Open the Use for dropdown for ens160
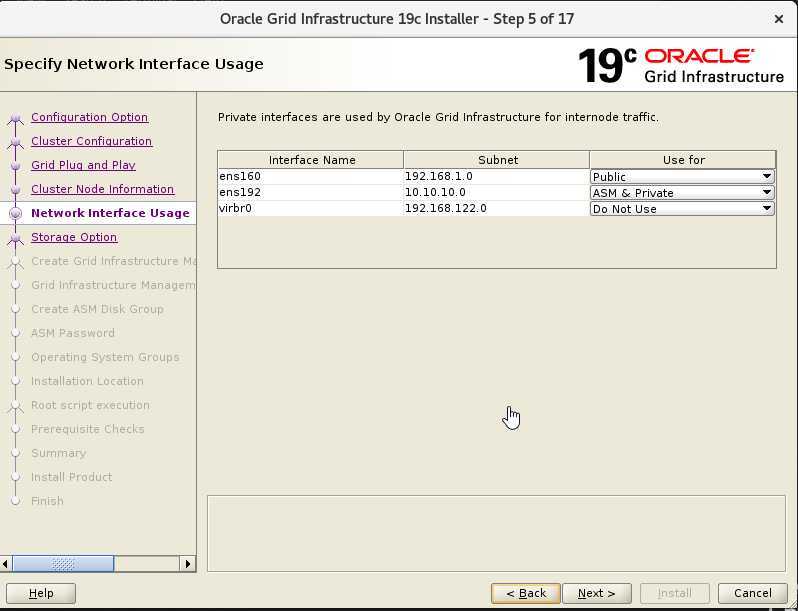This screenshot has height=611, width=798. 682,177
